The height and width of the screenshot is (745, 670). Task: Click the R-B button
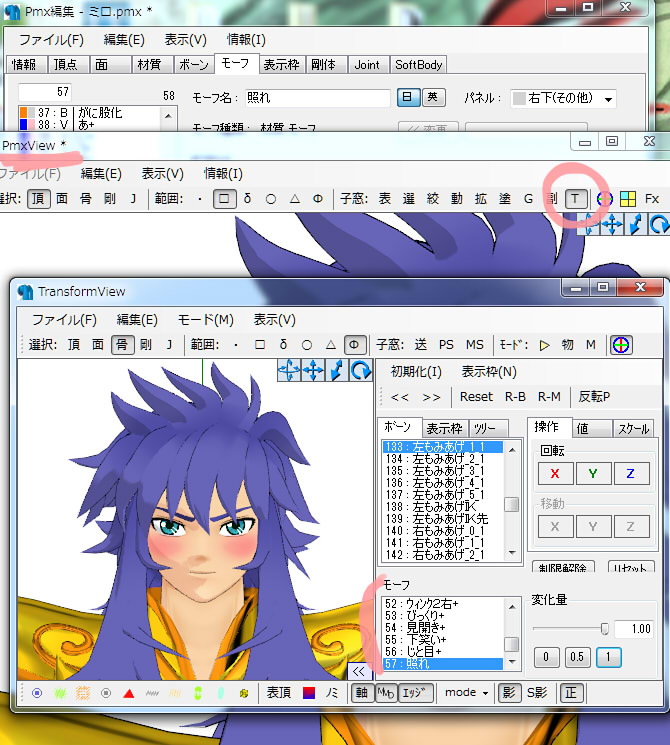click(x=515, y=396)
